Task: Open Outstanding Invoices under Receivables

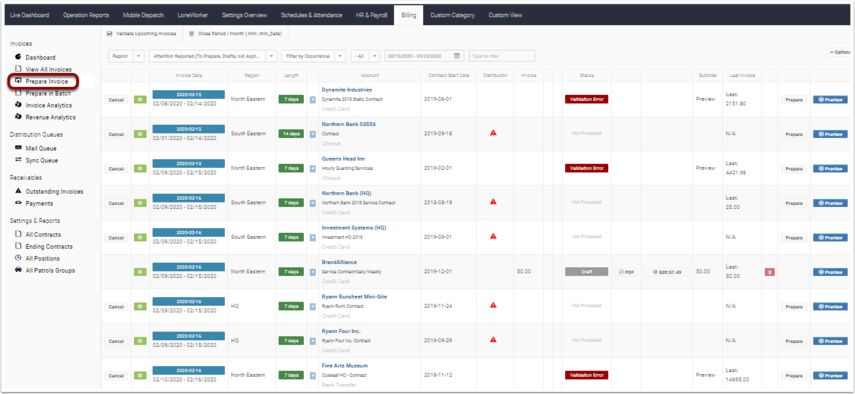Action: (54, 191)
